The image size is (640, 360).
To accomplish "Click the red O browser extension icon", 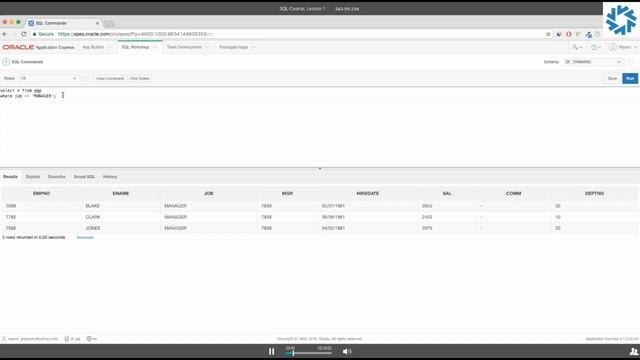I will [569, 34].
